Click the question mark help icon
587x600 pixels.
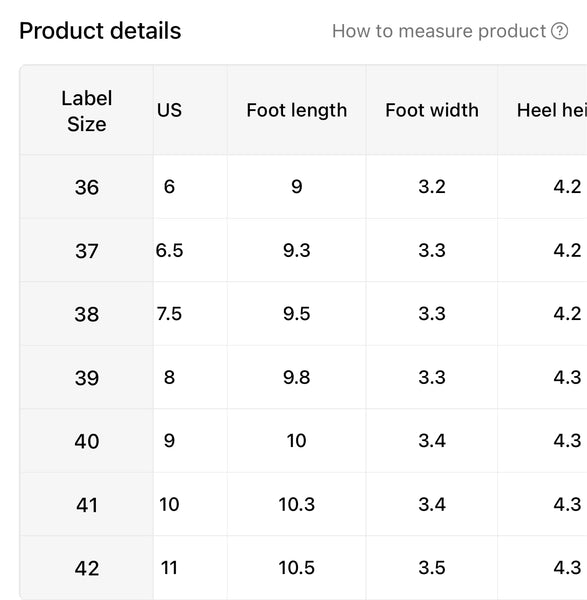point(559,31)
